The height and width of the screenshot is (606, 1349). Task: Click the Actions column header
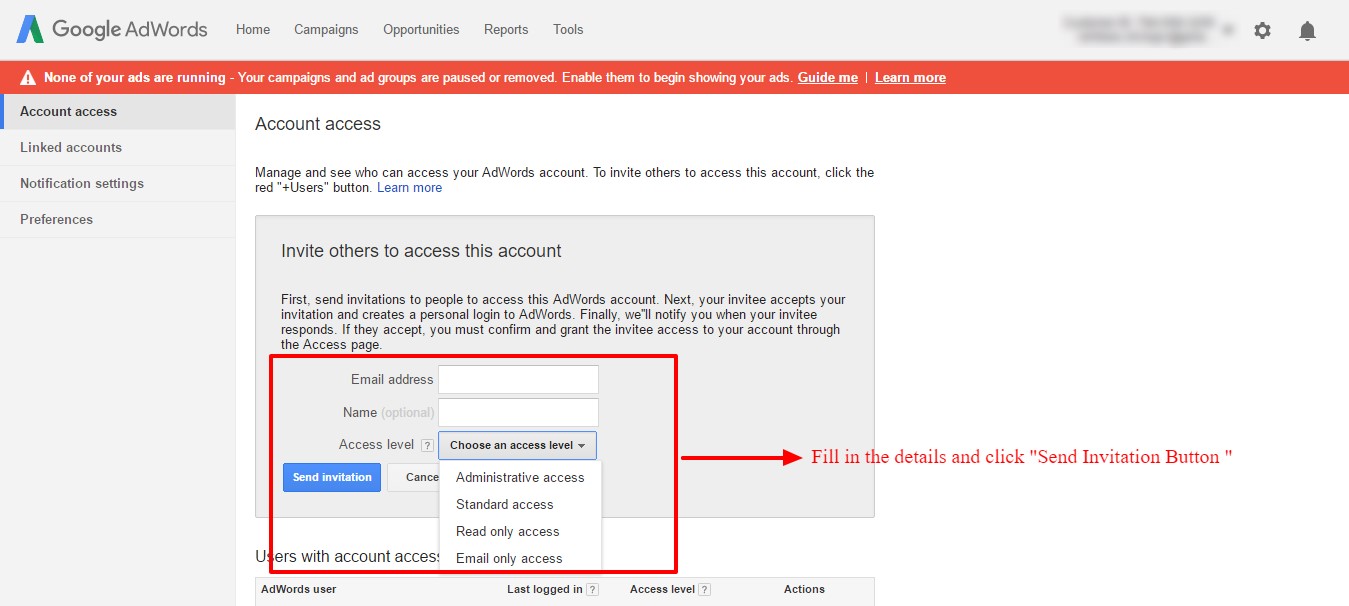pyautogui.click(x=804, y=589)
